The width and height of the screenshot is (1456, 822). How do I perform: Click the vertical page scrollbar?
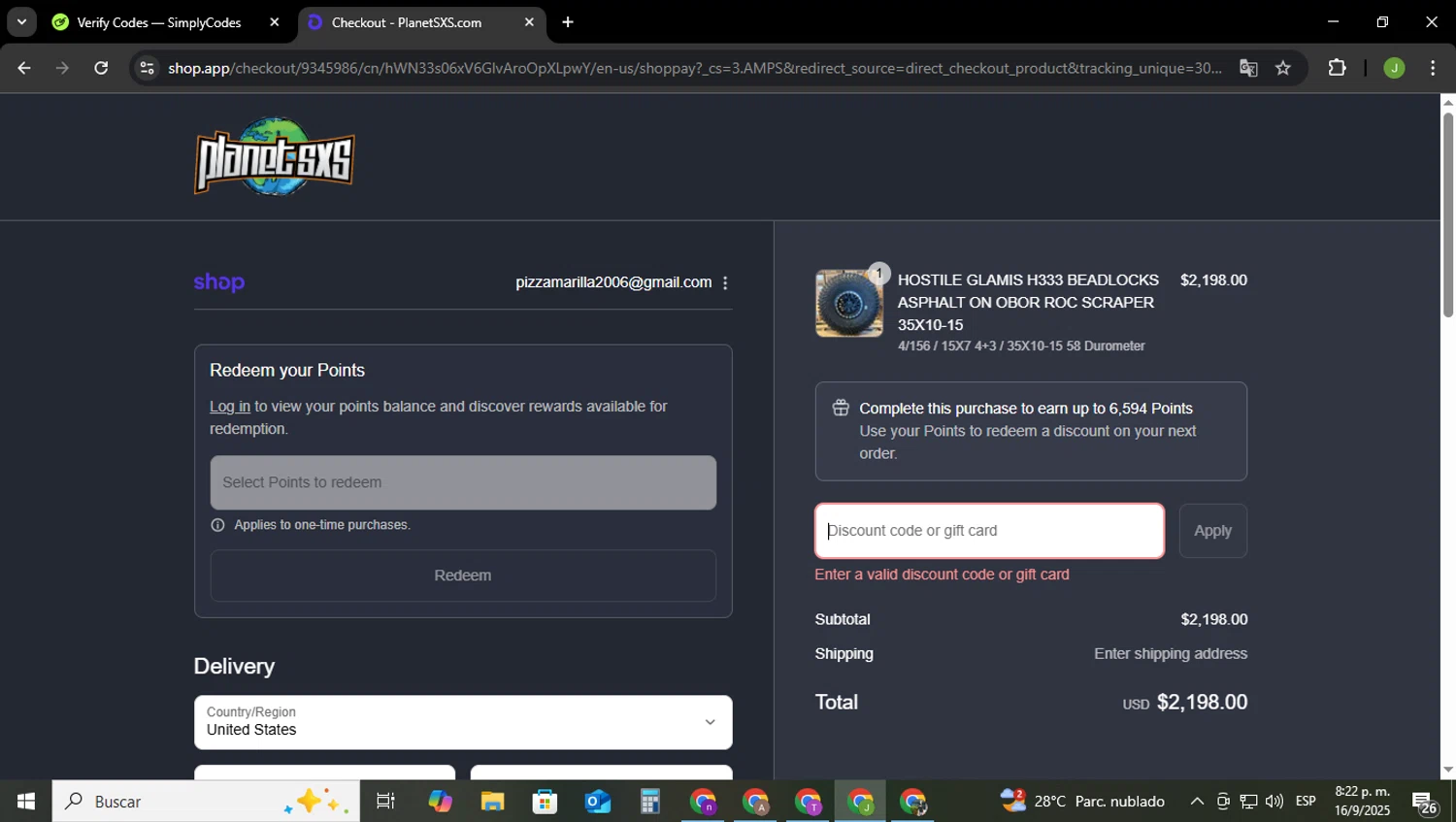pyautogui.click(x=1448, y=215)
